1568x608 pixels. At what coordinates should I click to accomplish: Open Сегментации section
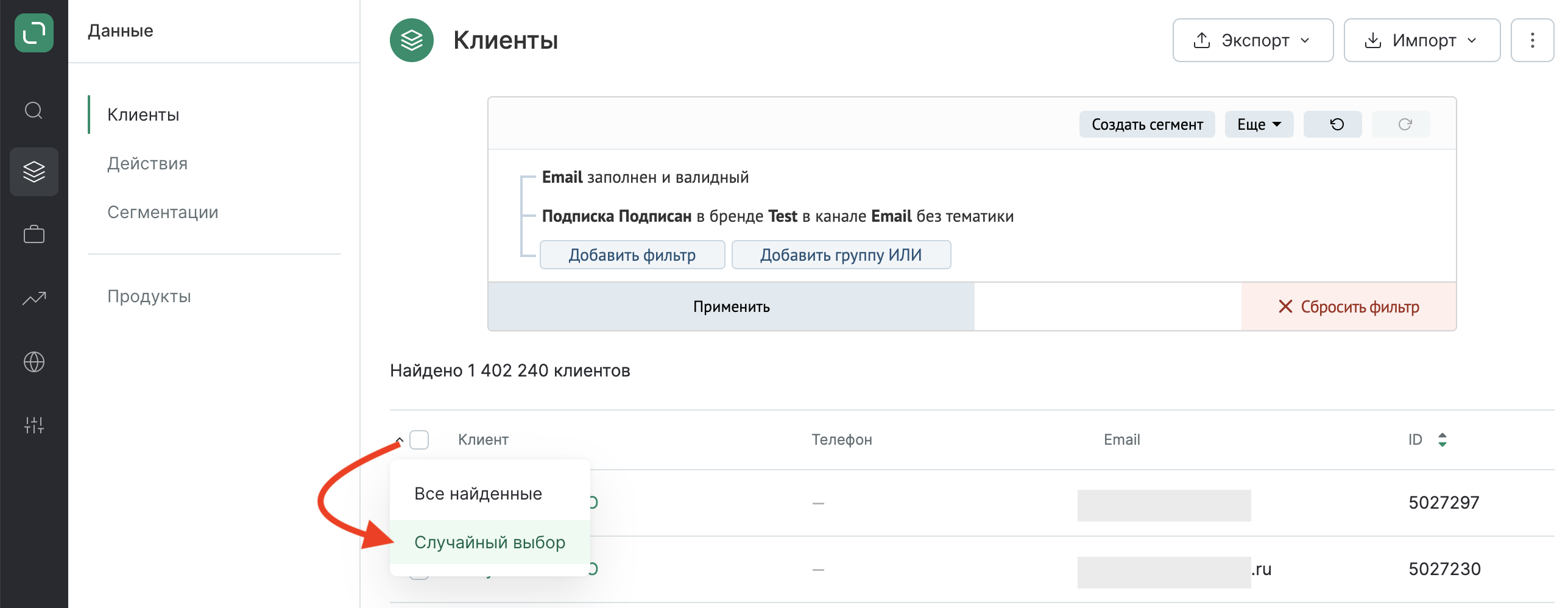163,212
